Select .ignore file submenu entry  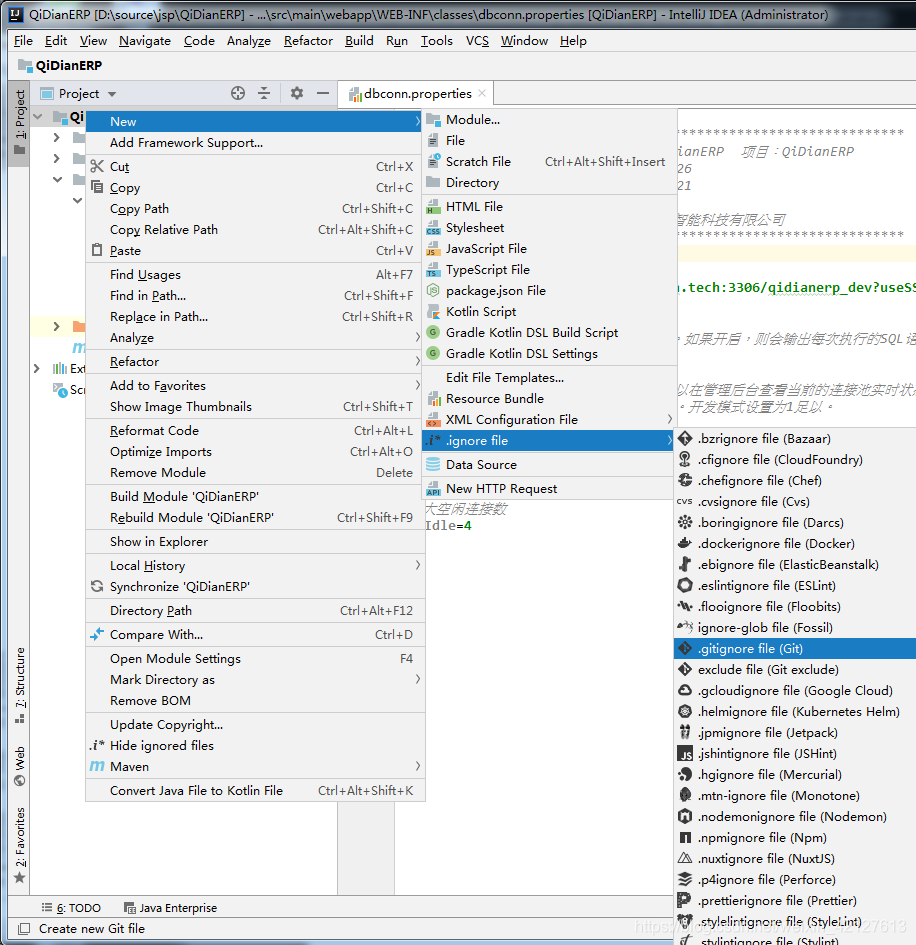click(x=549, y=441)
